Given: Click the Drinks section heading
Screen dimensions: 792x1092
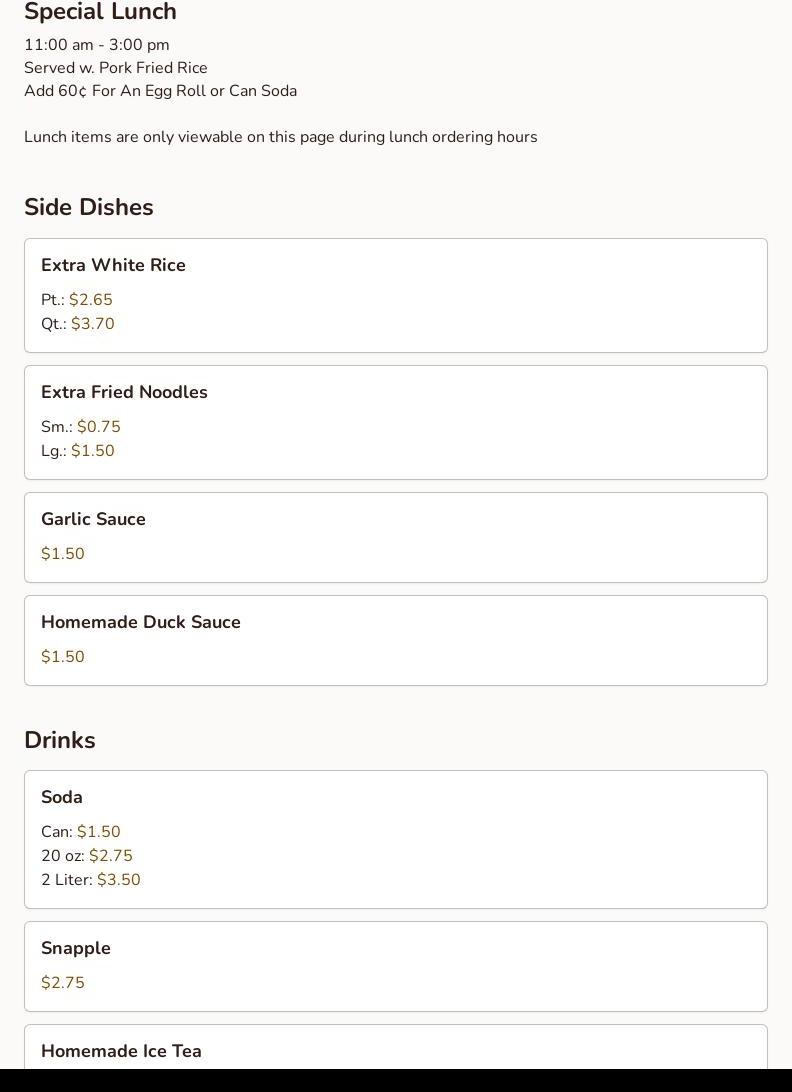Looking at the screenshot, I should (x=60, y=740).
